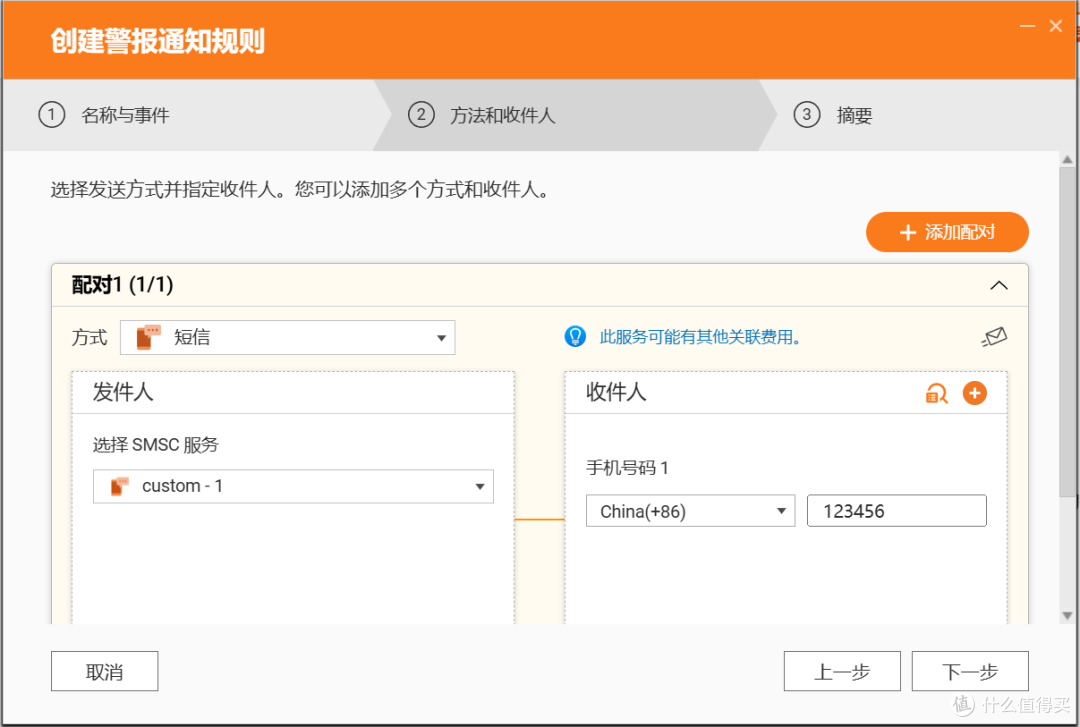Click the select recipient from NAS users icon
The width and height of the screenshot is (1080, 727).
coord(937,393)
